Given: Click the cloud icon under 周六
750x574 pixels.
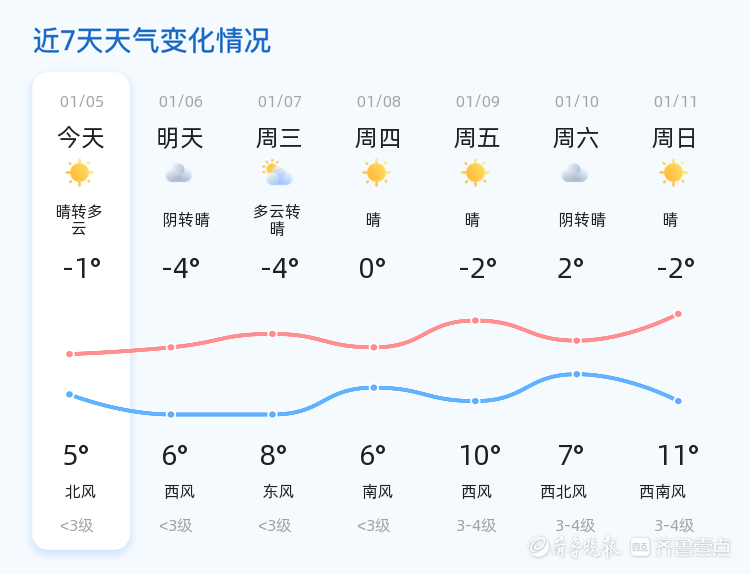Looking at the screenshot, I should 575,173.
